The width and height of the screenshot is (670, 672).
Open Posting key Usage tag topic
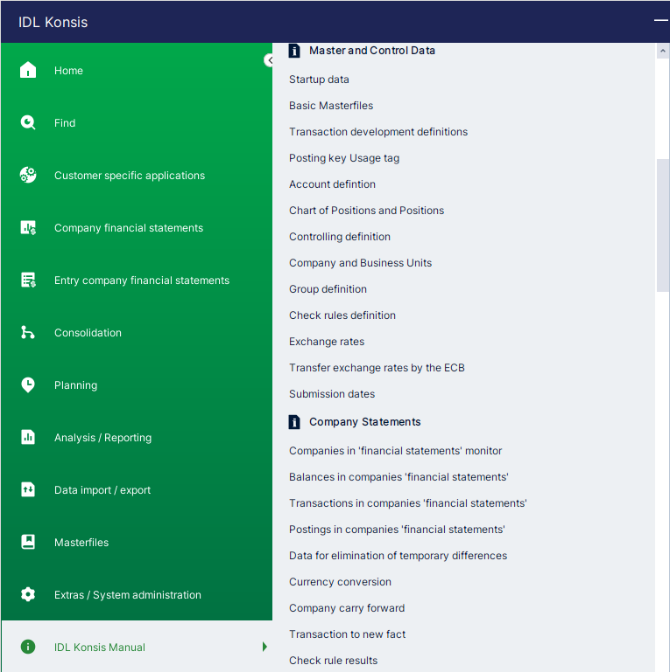pos(344,158)
